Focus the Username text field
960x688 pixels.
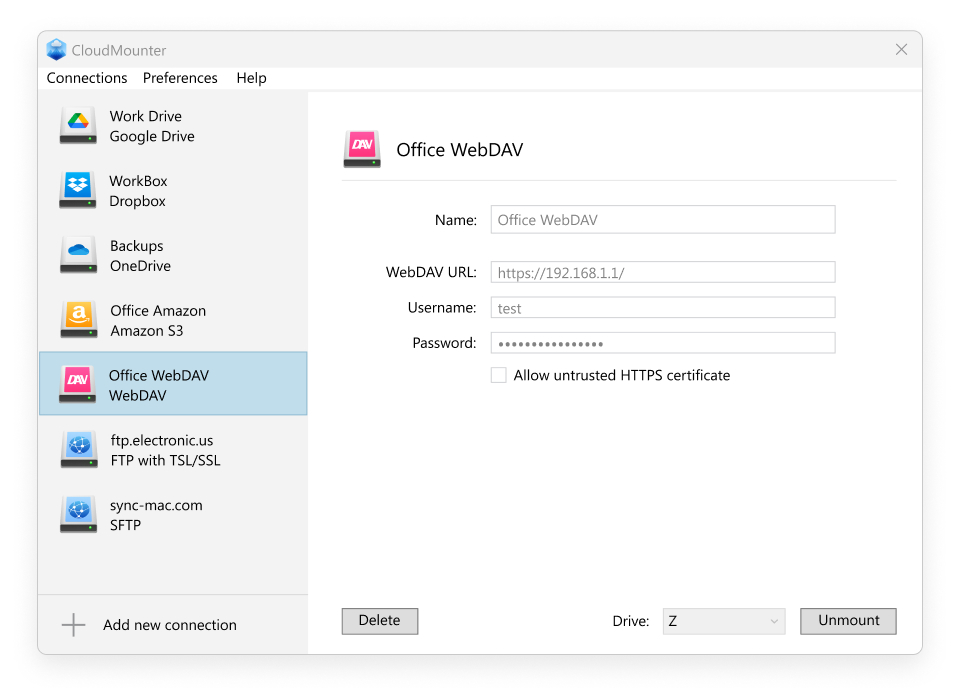[662, 308]
